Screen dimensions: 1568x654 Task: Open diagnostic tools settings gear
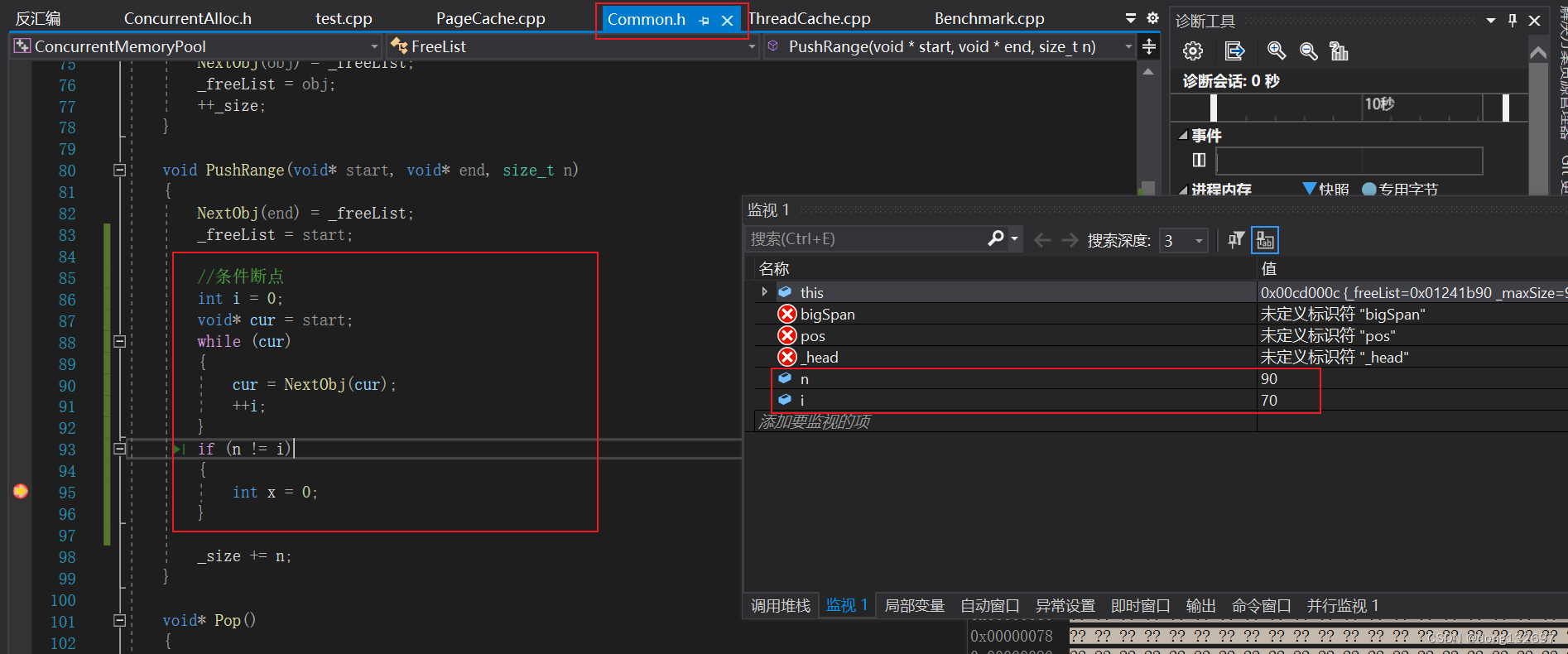tap(1193, 51)
